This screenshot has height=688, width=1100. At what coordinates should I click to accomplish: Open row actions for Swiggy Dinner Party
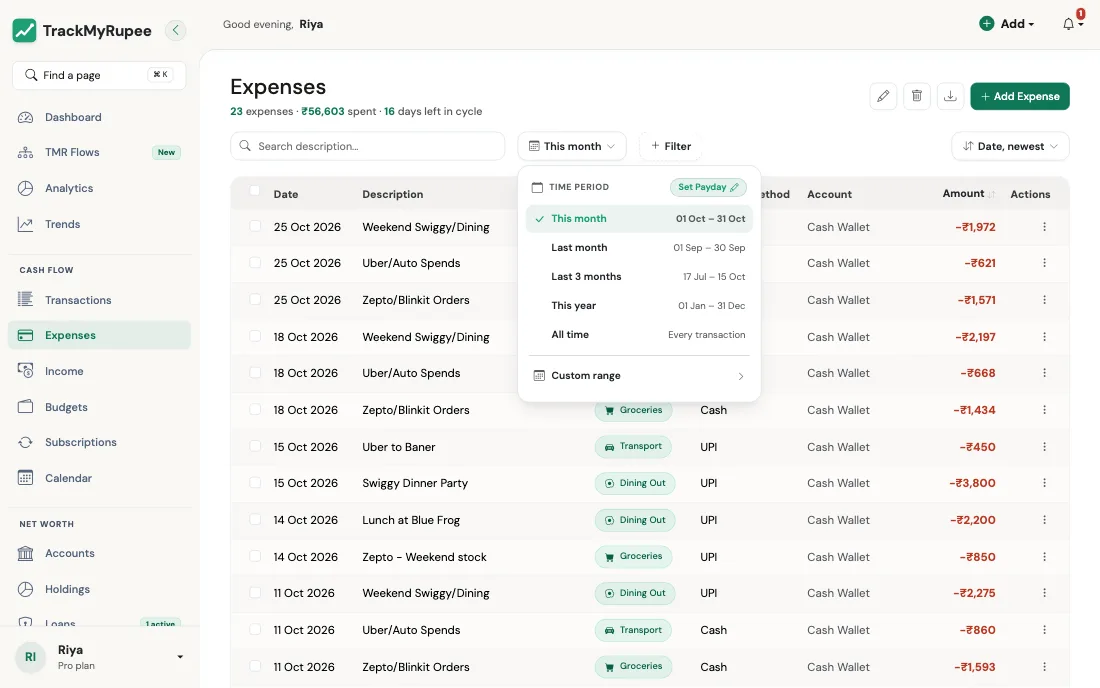(x=1045, y=483)
